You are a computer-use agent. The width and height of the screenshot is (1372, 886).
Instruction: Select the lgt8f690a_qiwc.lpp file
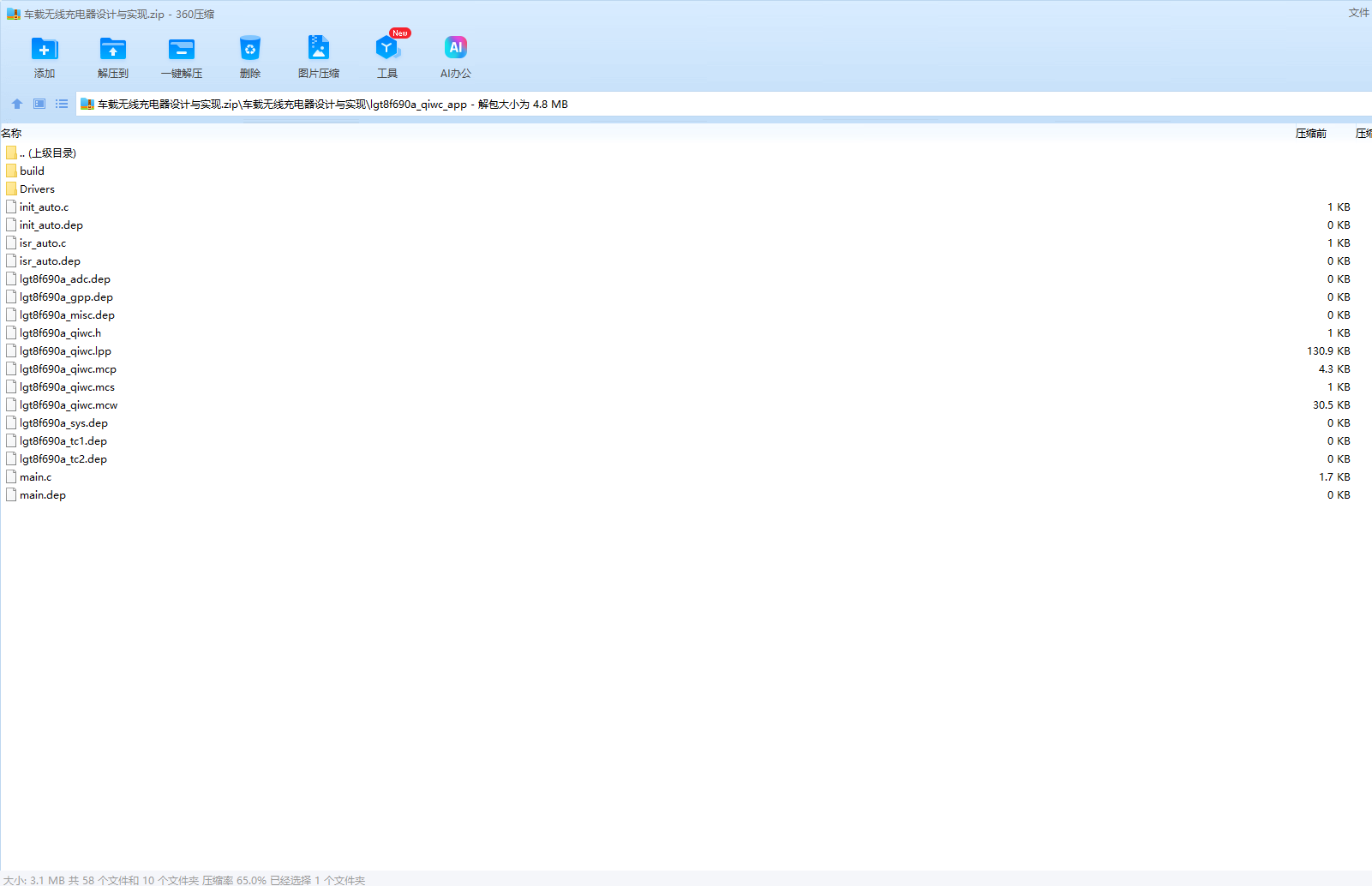tap(65, 351)
